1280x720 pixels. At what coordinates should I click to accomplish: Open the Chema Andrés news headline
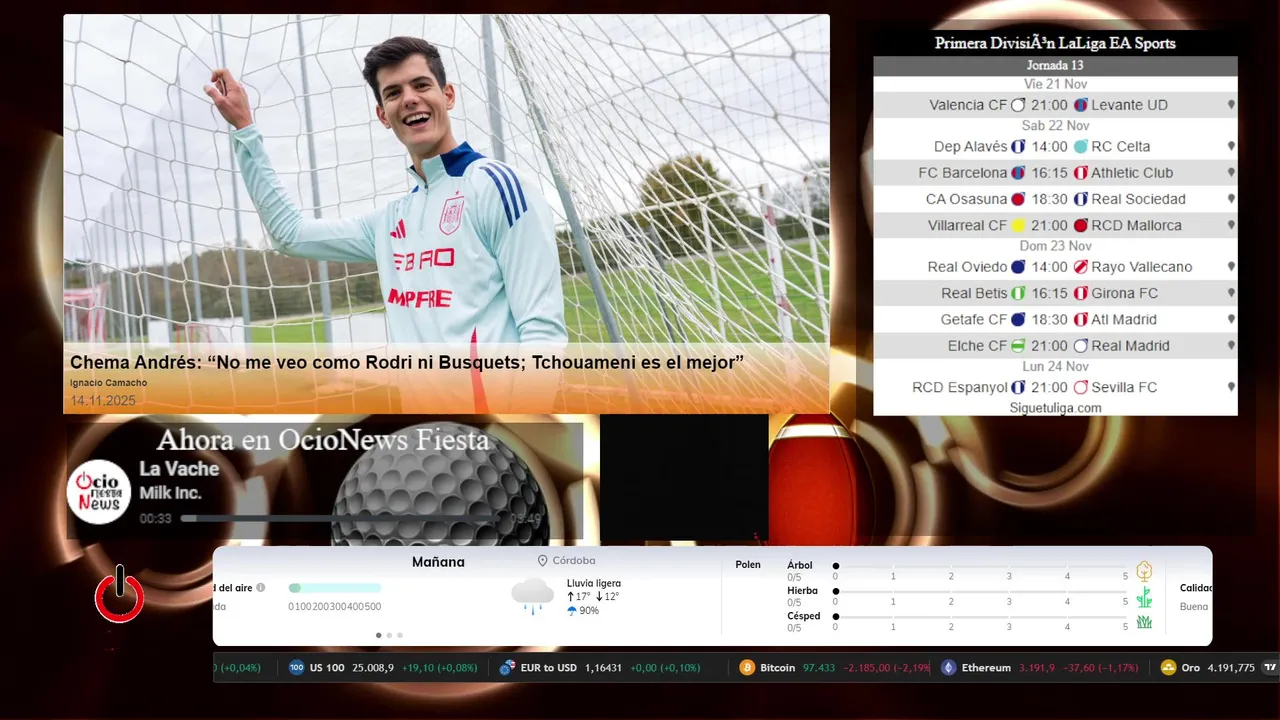(x=407, y=362)
